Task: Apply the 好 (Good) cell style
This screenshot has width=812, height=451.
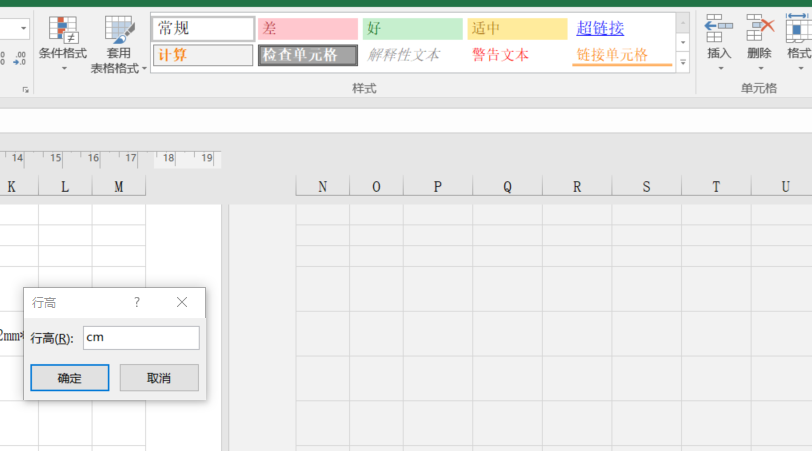Action: click(x=412, y=28)
